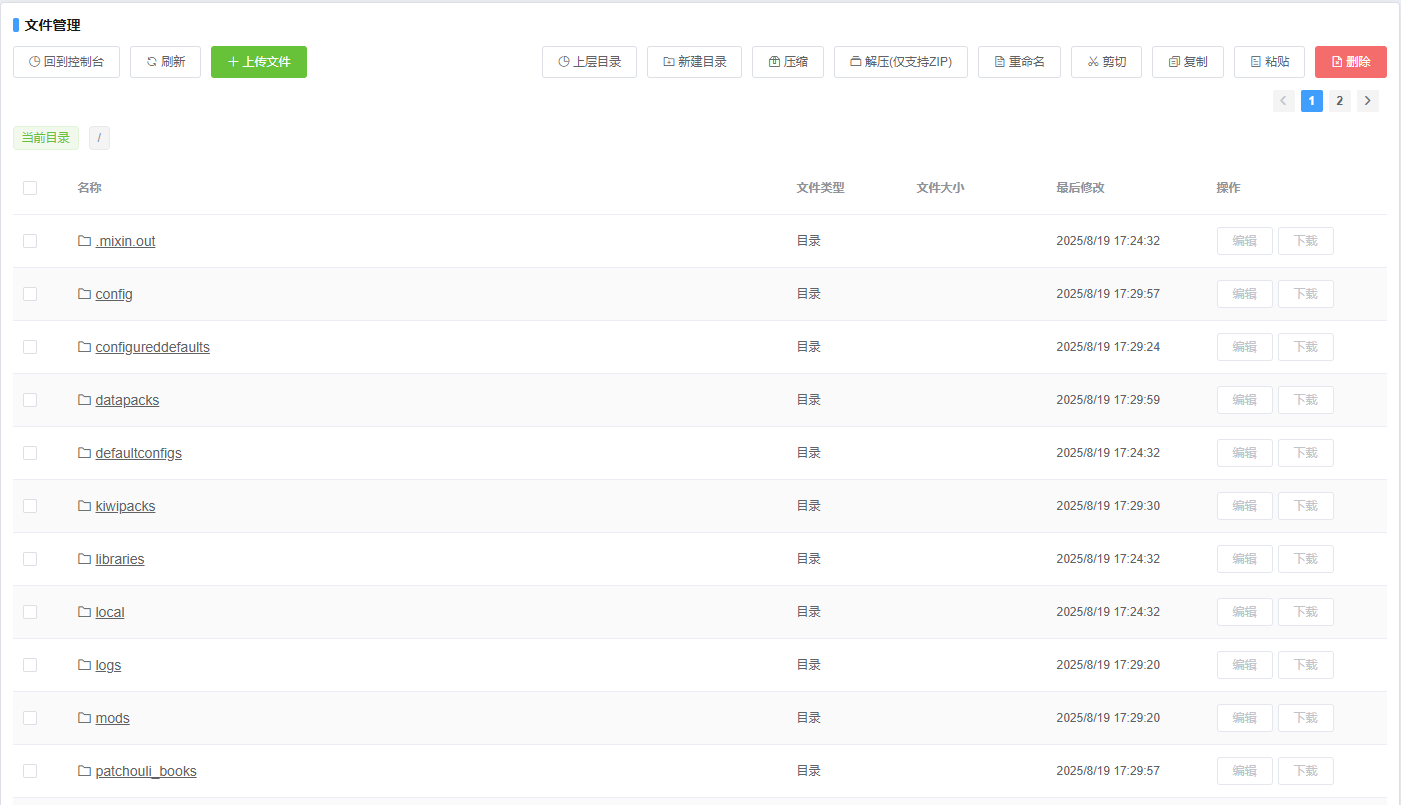Toggle the select-all checkbox in the header
The height and width of the screenshot is (805, 1401).
[30, 188]
